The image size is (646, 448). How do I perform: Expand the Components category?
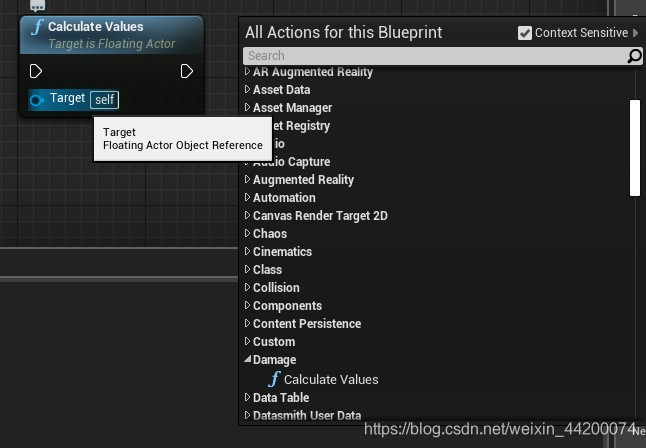point(247,305)
